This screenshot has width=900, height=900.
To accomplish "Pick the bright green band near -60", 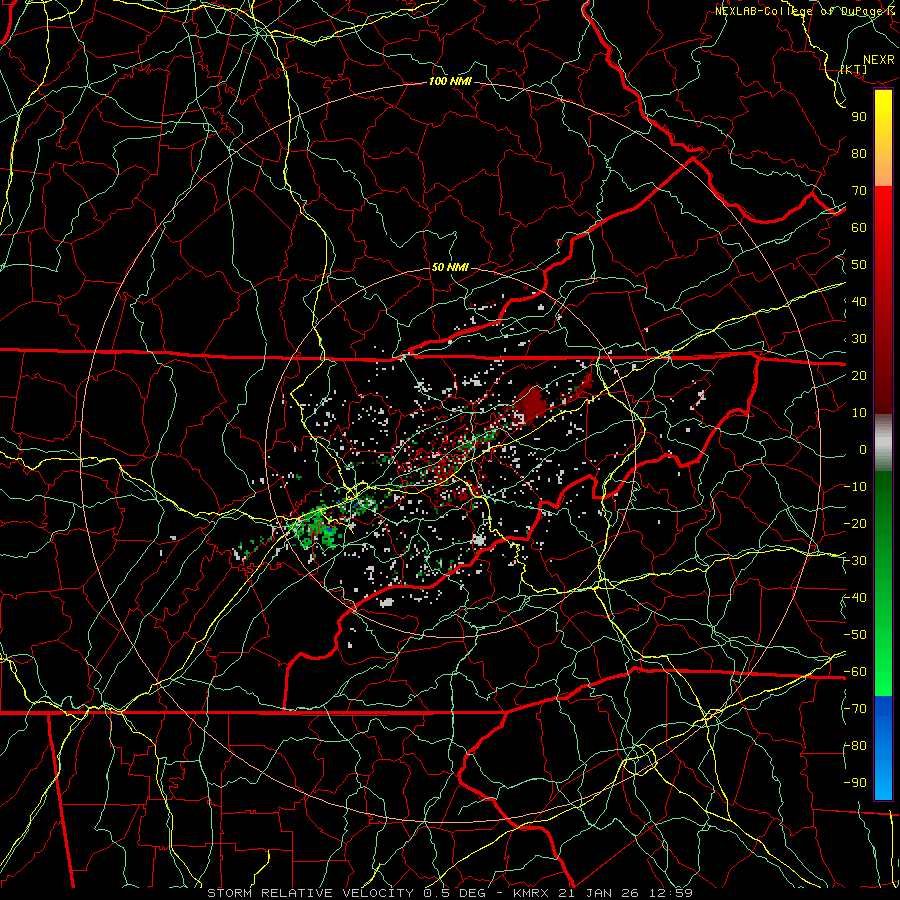I will 883,677.
